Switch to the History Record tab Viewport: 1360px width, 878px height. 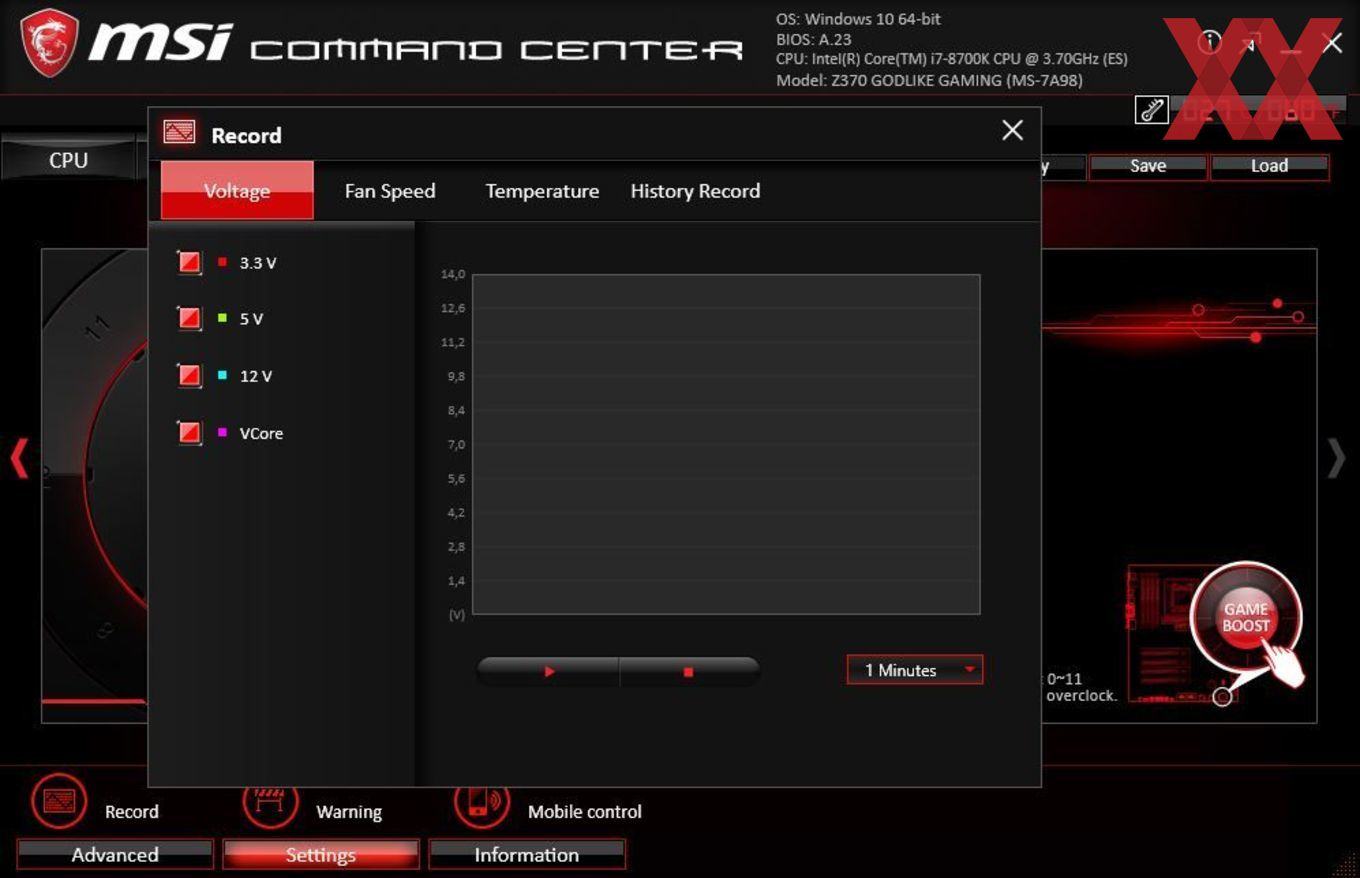(x=695, y=191)
